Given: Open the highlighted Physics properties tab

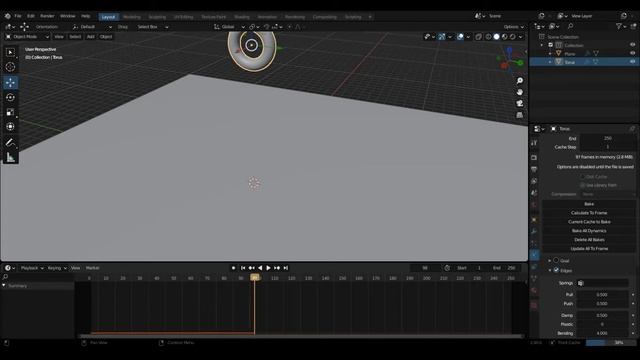Looking at the screenshot, I should (x=534, y=255).
